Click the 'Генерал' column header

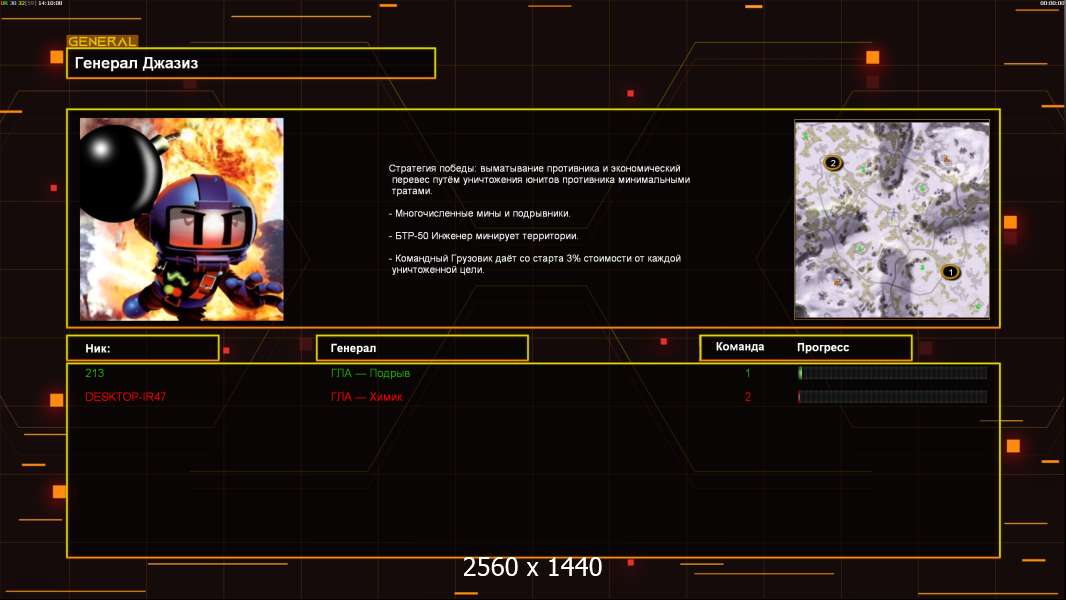(x=422, y=348)
